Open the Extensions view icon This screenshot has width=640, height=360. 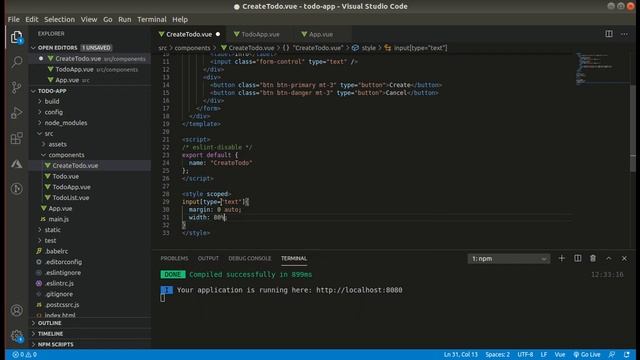point(16,138)
